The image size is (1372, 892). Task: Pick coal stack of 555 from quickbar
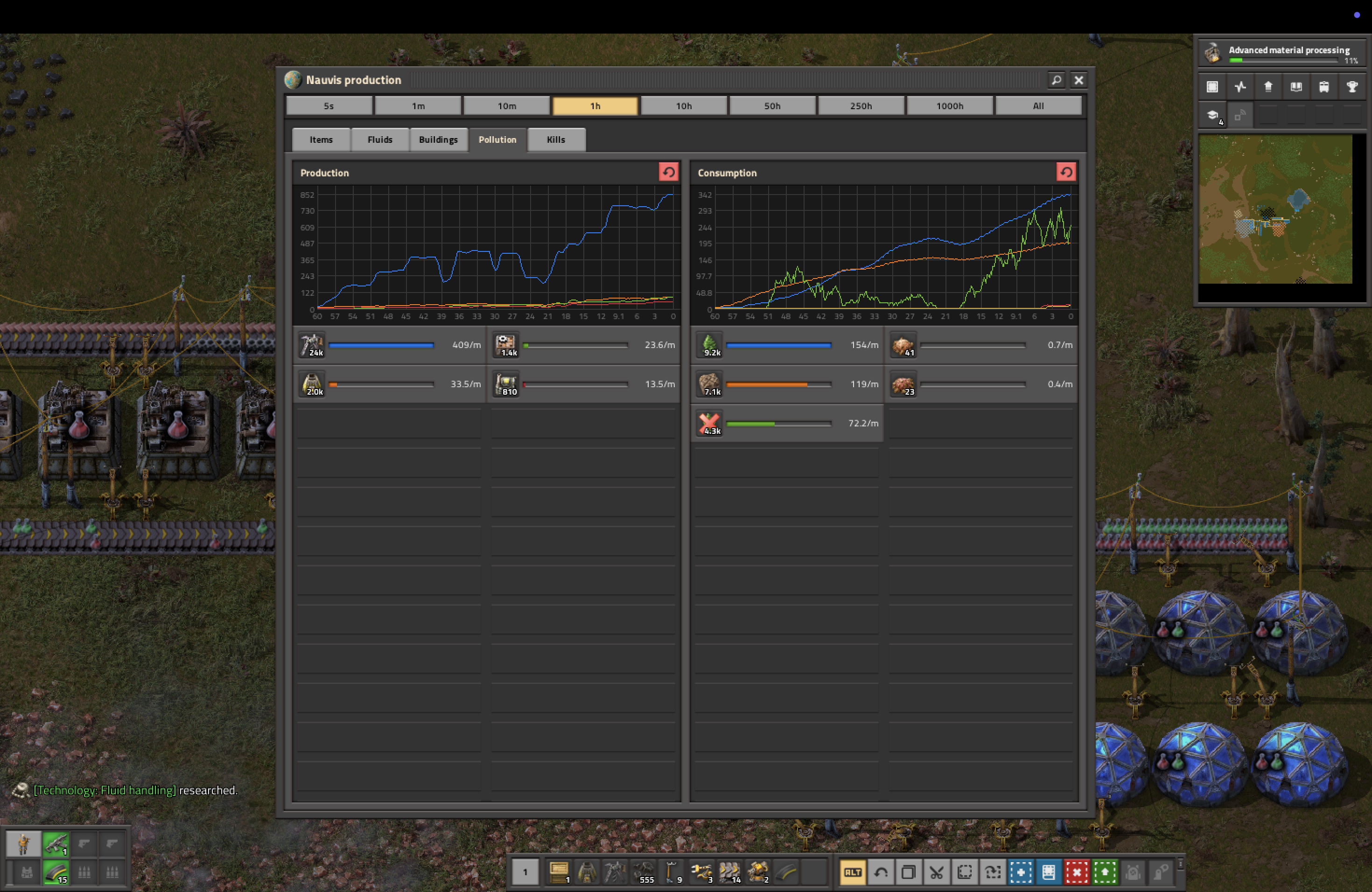tap(643, 872)
